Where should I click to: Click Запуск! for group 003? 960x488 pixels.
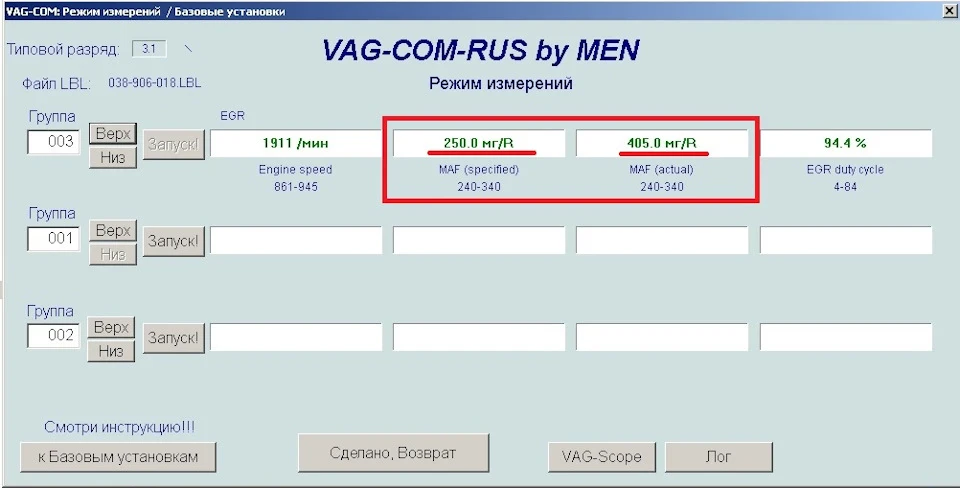[174, 145]
